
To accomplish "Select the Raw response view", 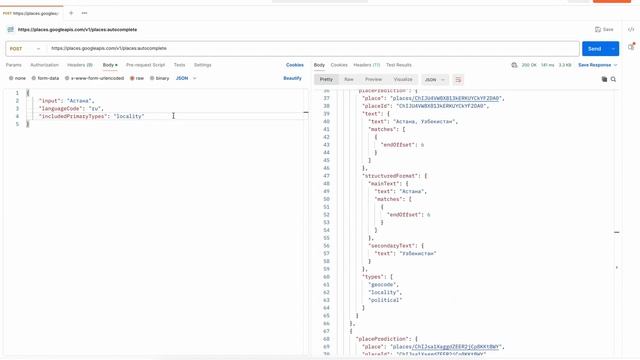I will pos(349,80).
